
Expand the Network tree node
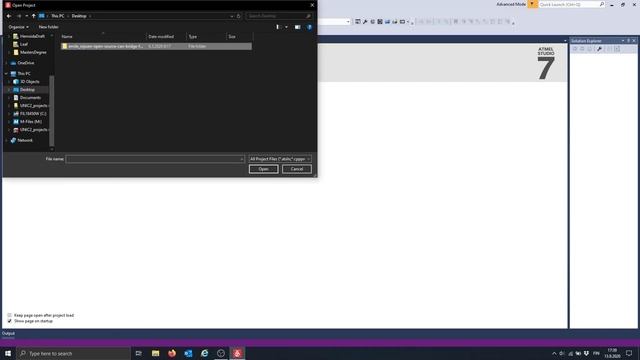6,140
